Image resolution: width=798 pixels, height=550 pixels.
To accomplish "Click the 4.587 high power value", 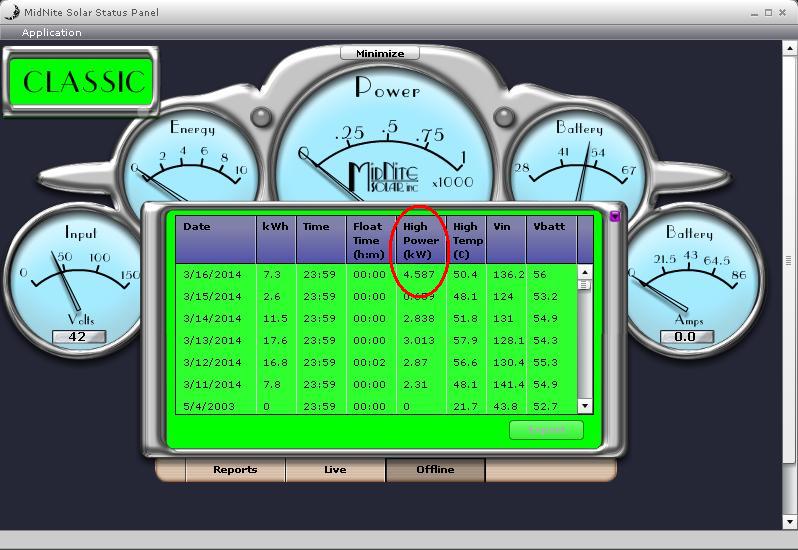I will pos(419,275).
